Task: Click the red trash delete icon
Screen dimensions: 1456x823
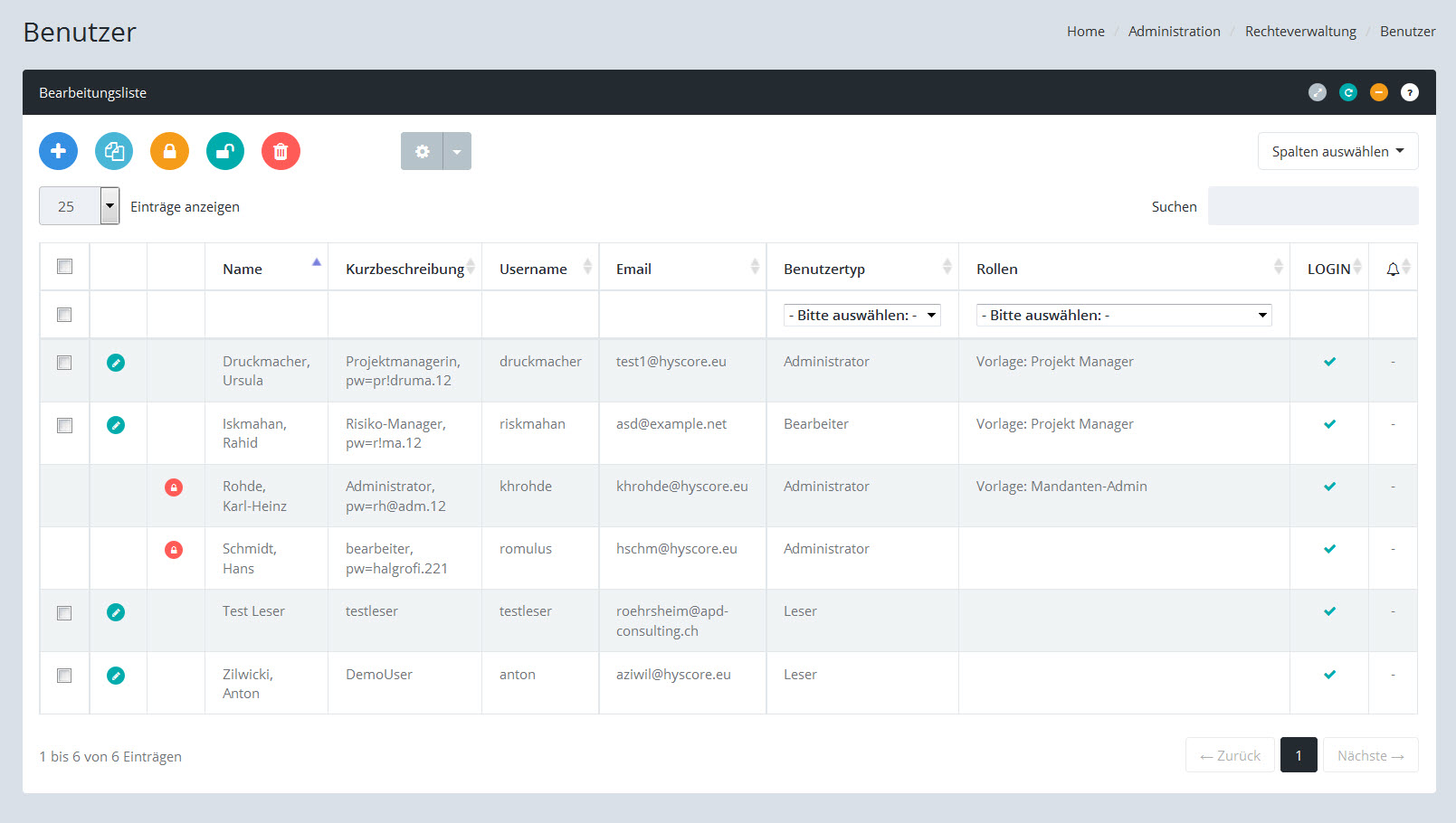Action: coord(281,151)
